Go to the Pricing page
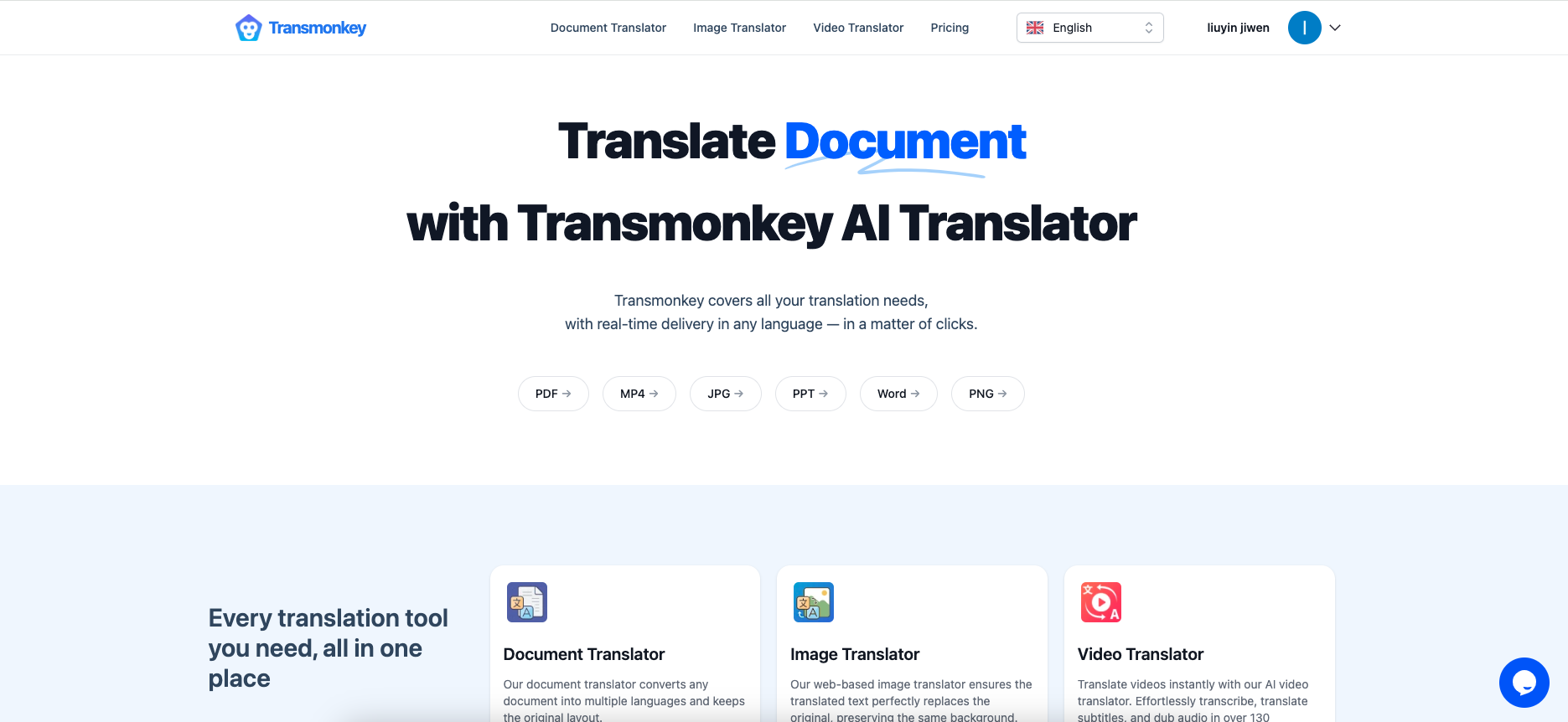Viewport: 1568px width, 722px height. (x=950, y=28)
